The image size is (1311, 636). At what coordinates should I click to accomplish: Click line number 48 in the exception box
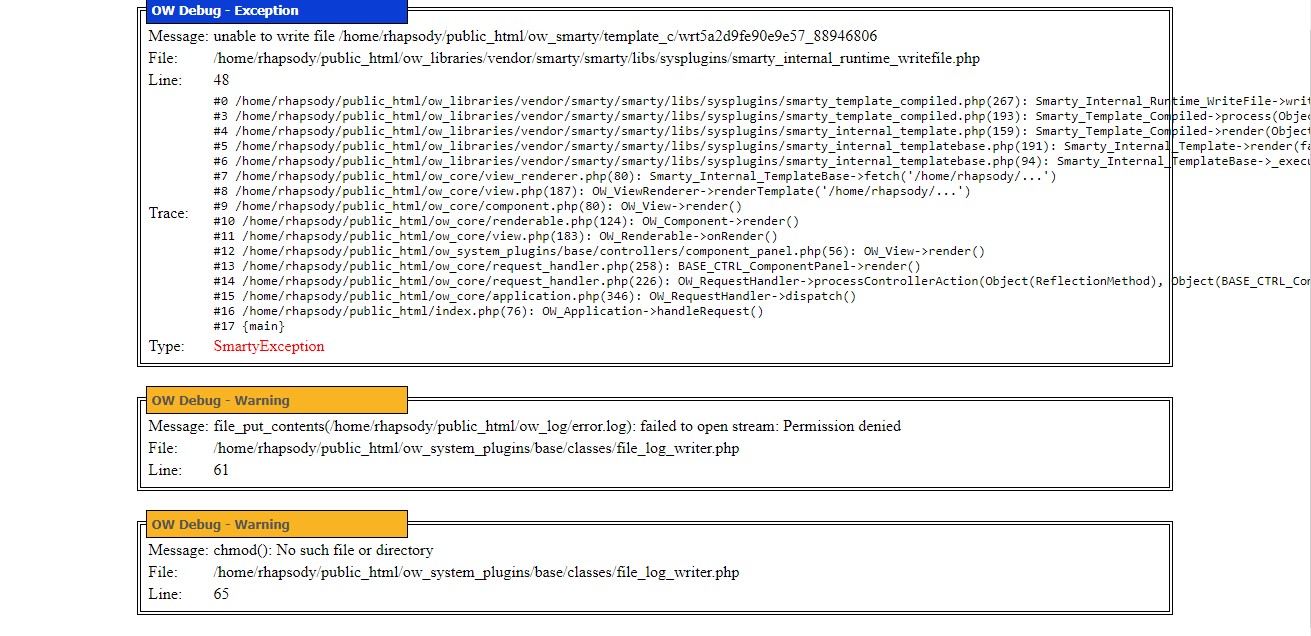tap(221, 80)
